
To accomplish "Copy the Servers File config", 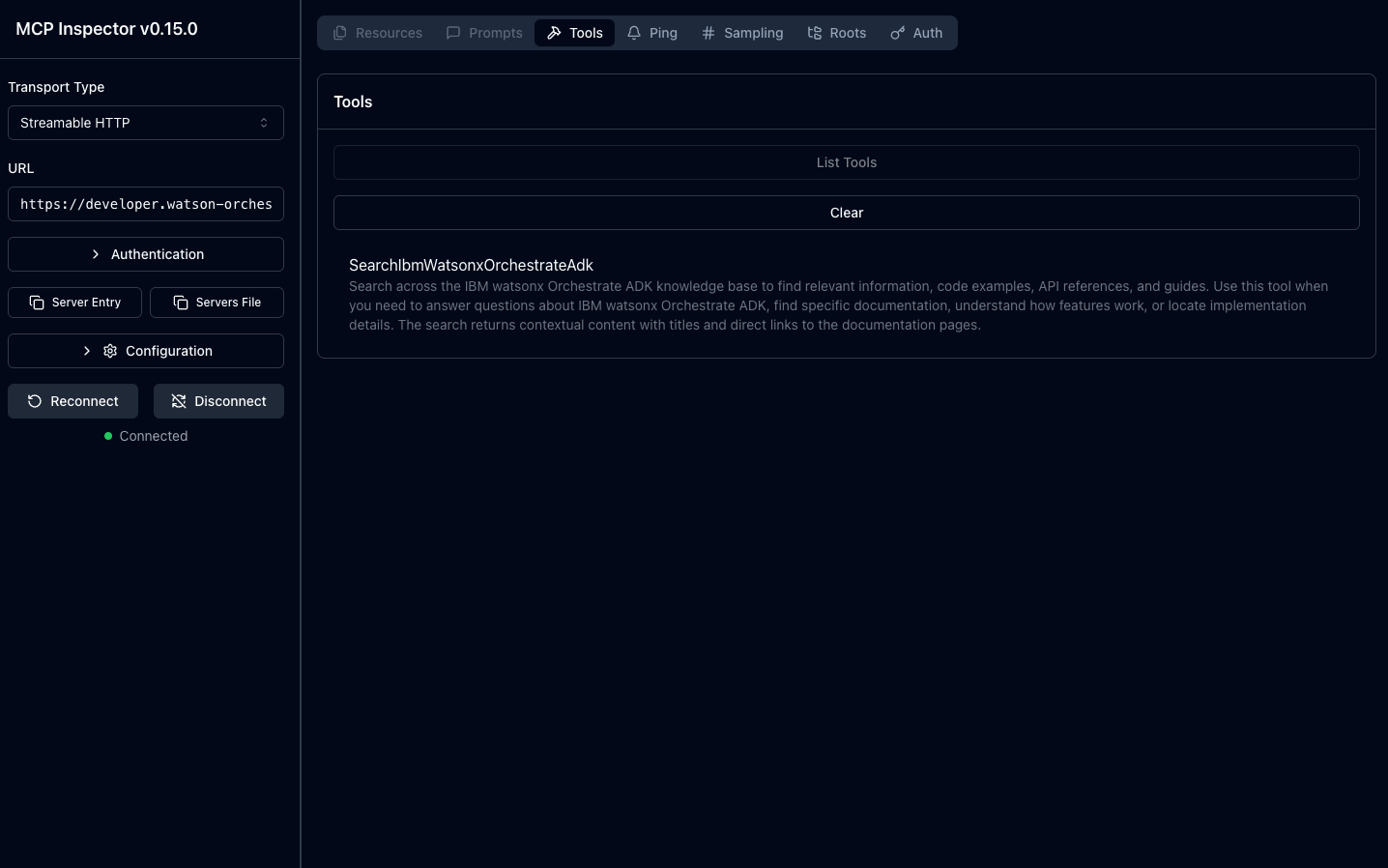I will point(217,303).
